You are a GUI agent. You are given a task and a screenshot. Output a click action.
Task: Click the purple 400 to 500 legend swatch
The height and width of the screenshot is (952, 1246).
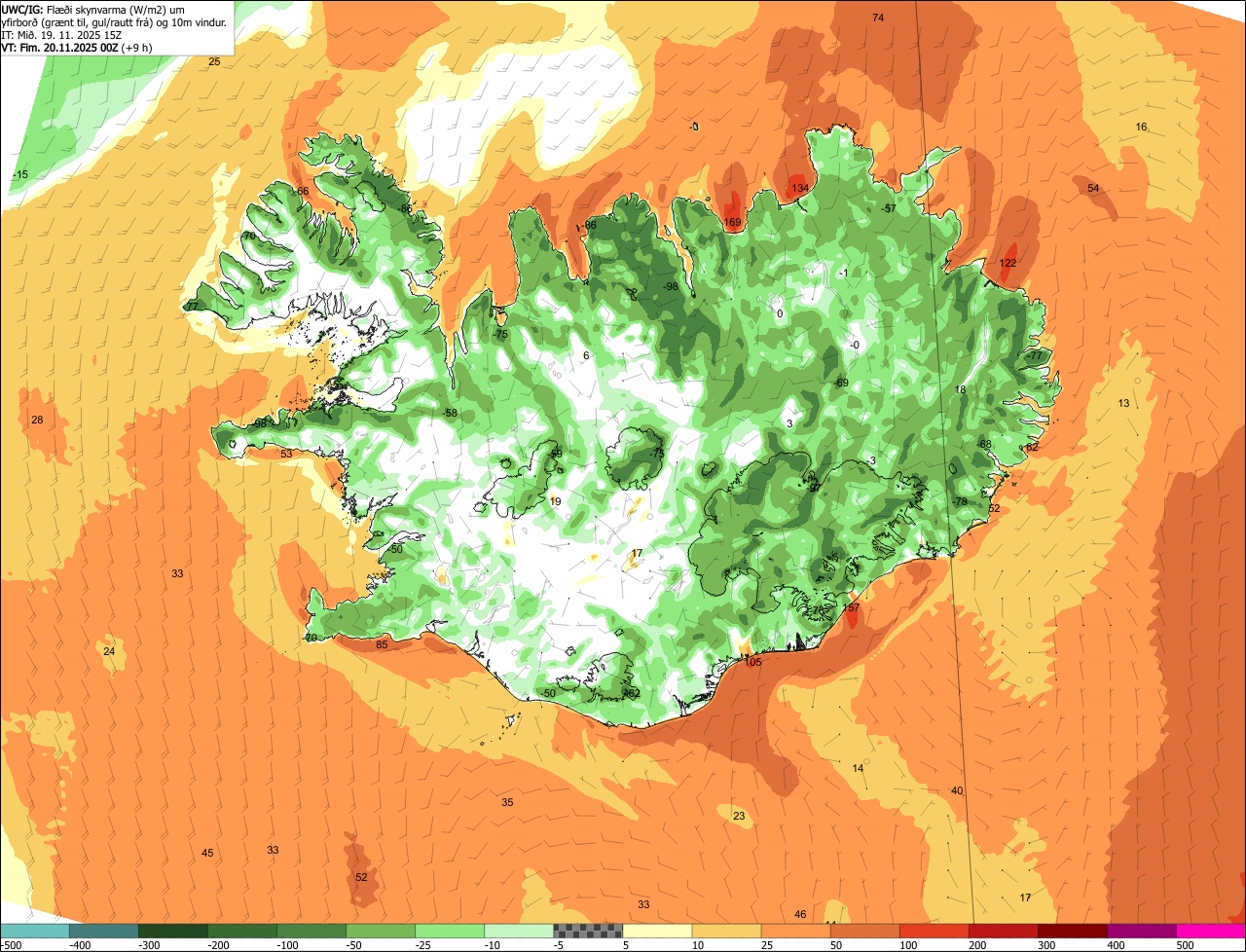click(x=1142, y=932)
